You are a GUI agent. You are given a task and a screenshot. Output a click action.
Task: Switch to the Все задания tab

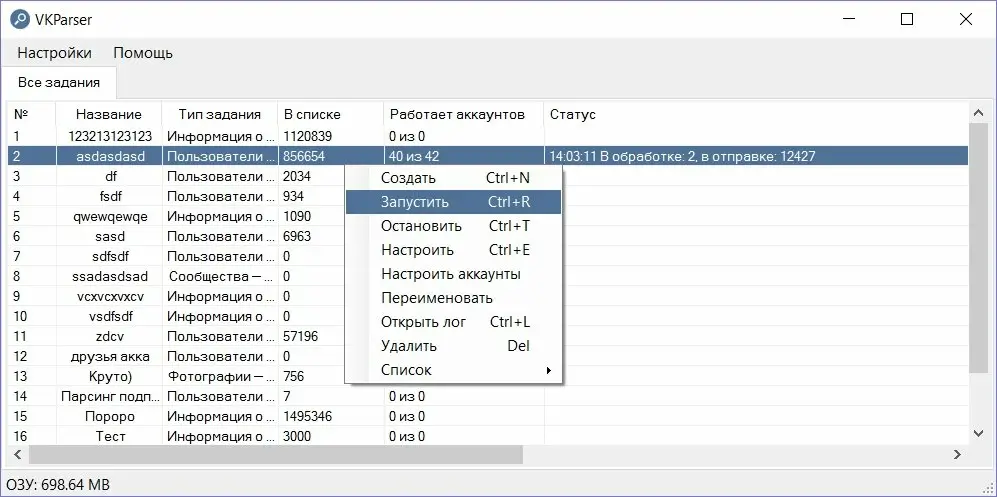tap(59, 83)
